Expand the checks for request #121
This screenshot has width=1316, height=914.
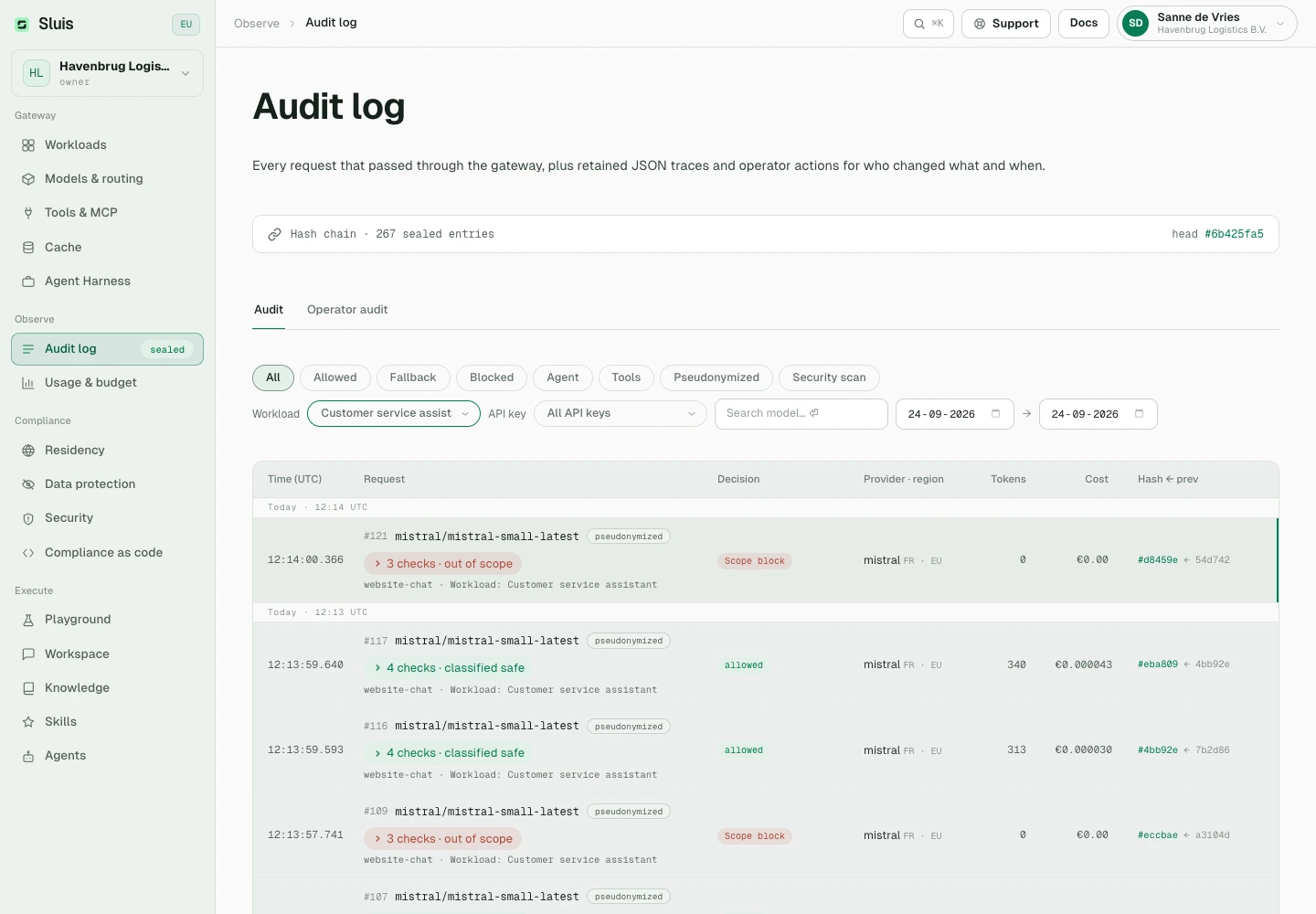(443, 564)
